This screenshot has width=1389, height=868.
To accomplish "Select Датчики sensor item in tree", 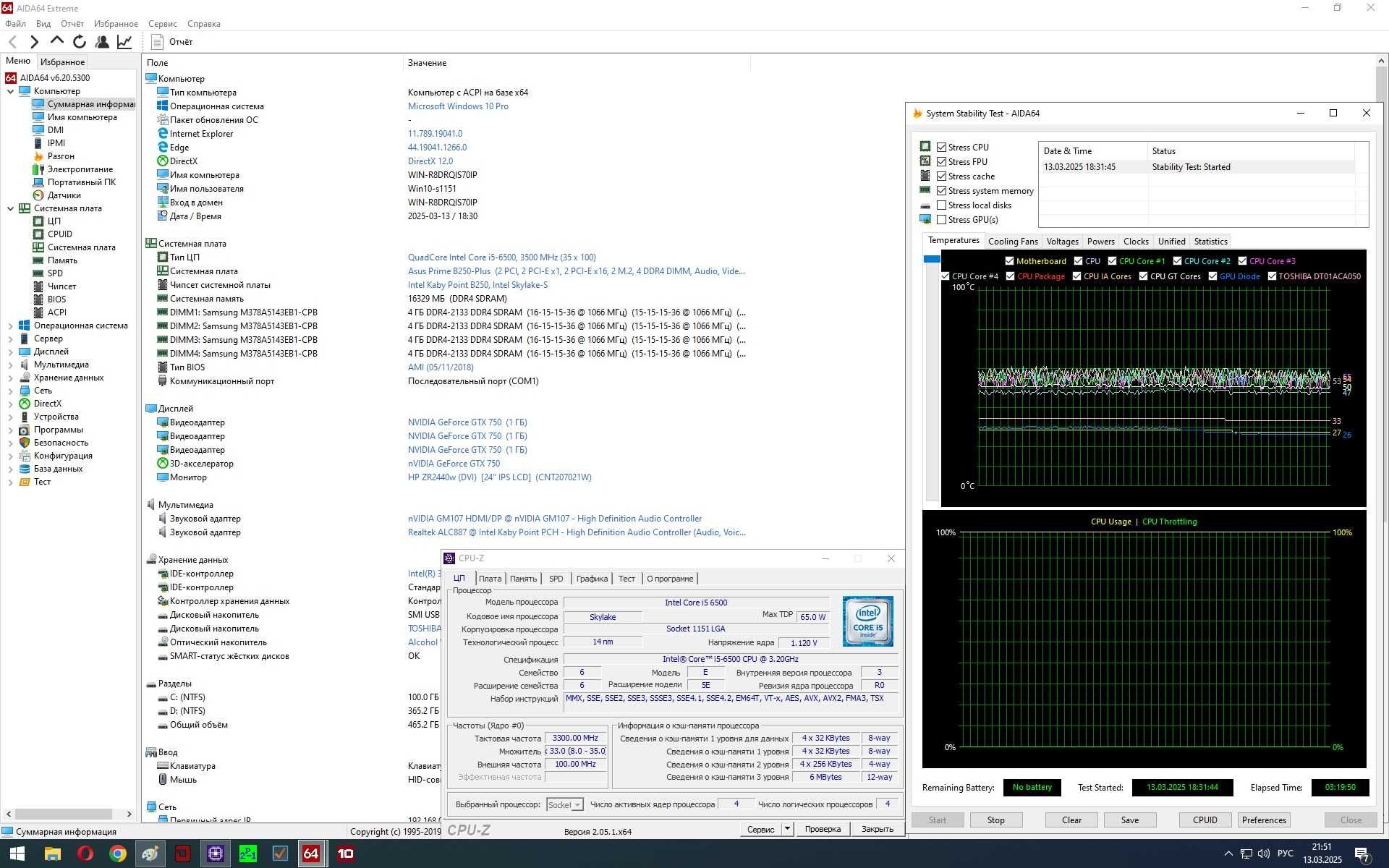I will point(64,195).
